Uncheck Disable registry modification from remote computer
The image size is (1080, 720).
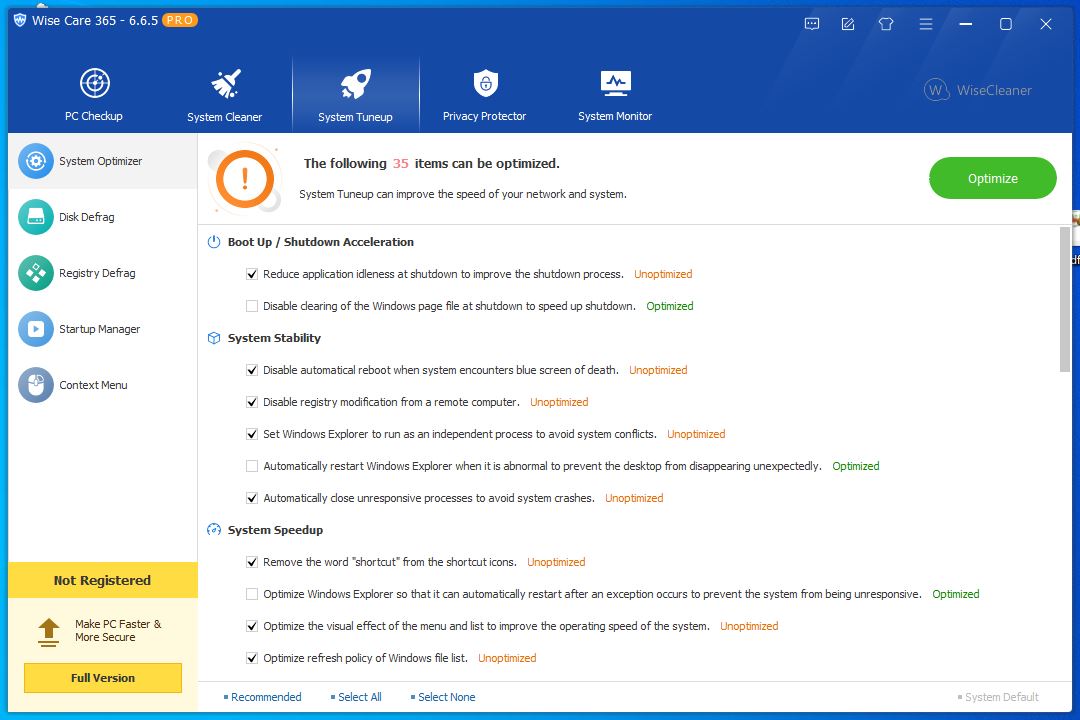click(252, 402)
